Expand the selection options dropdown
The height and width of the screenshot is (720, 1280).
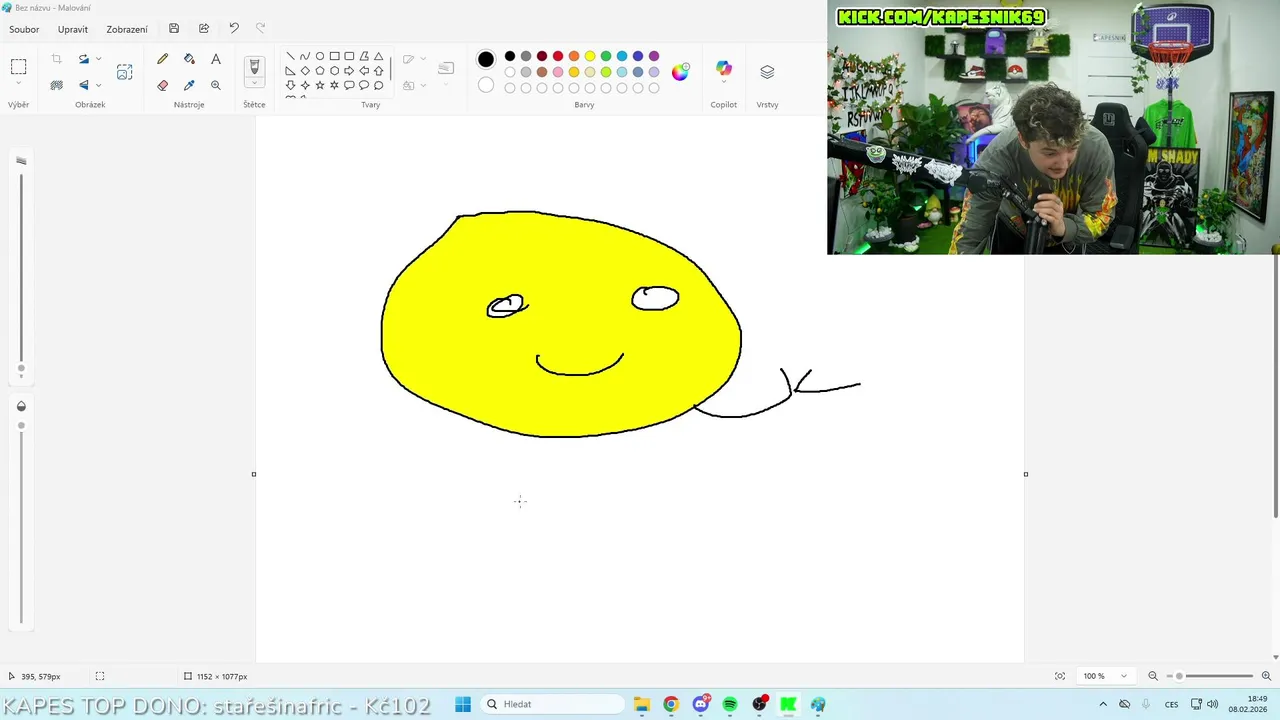[18, 84]
